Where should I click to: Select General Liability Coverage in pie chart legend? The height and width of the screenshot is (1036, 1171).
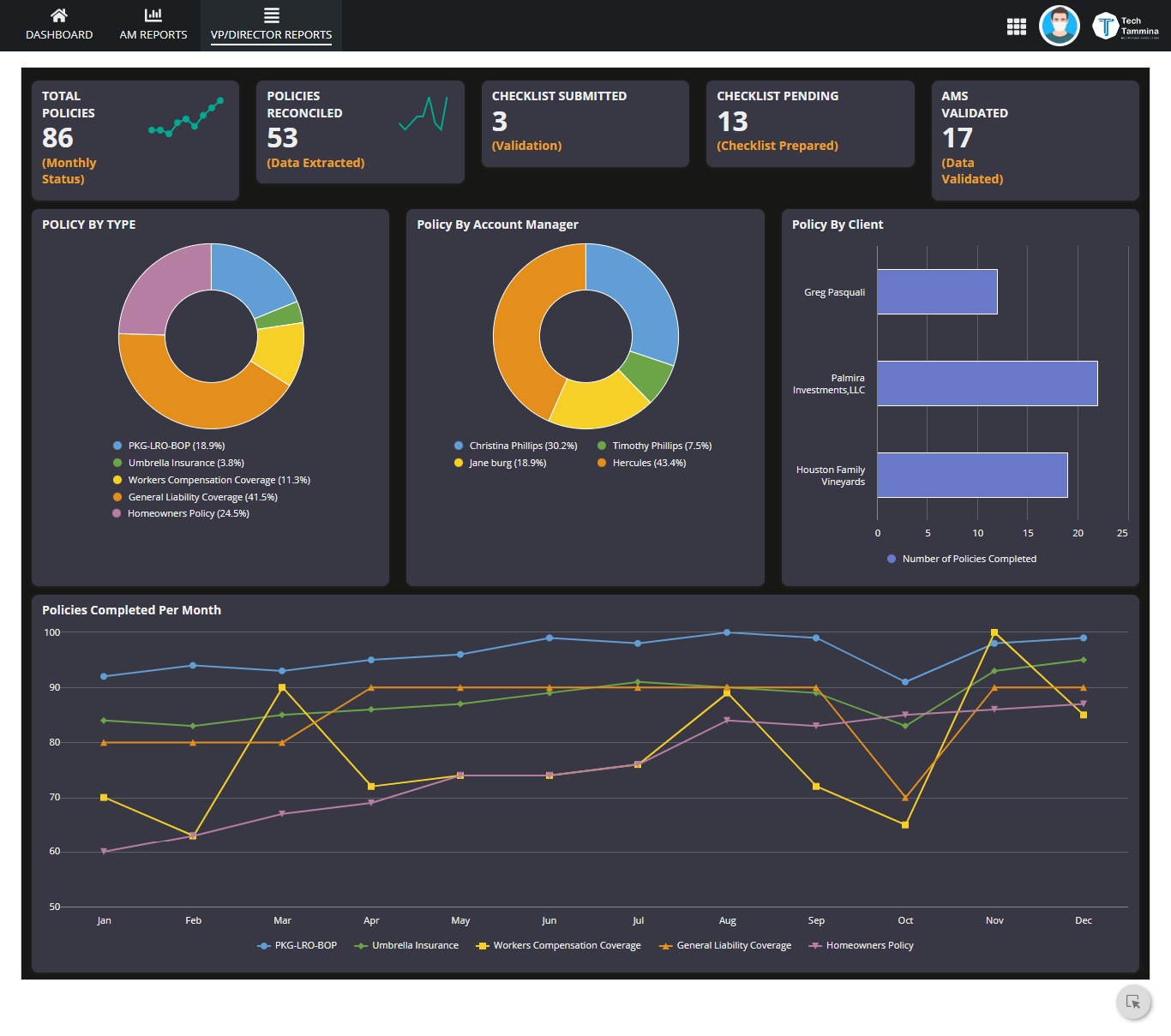click(x=201, y=496)
